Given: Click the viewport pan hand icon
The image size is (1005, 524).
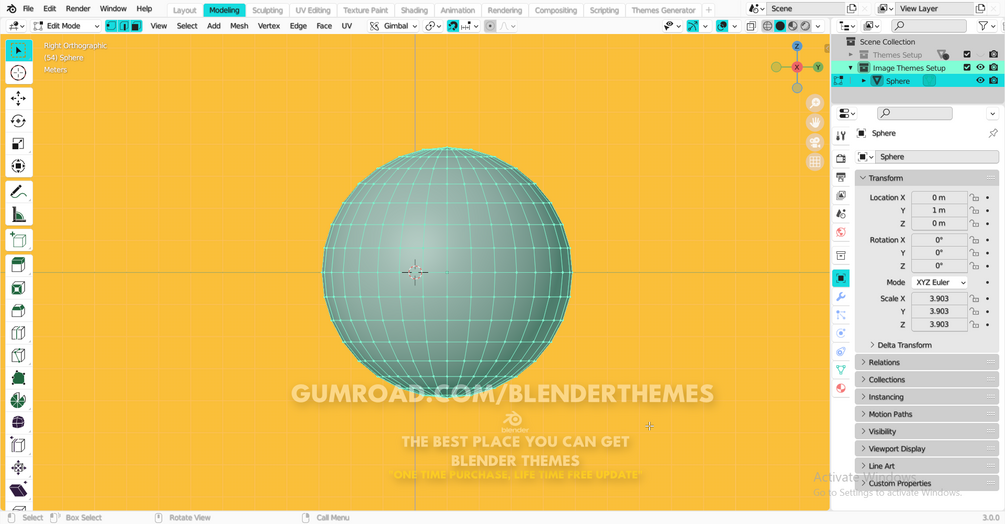Looking at the screenshot, I should point(815,122).
